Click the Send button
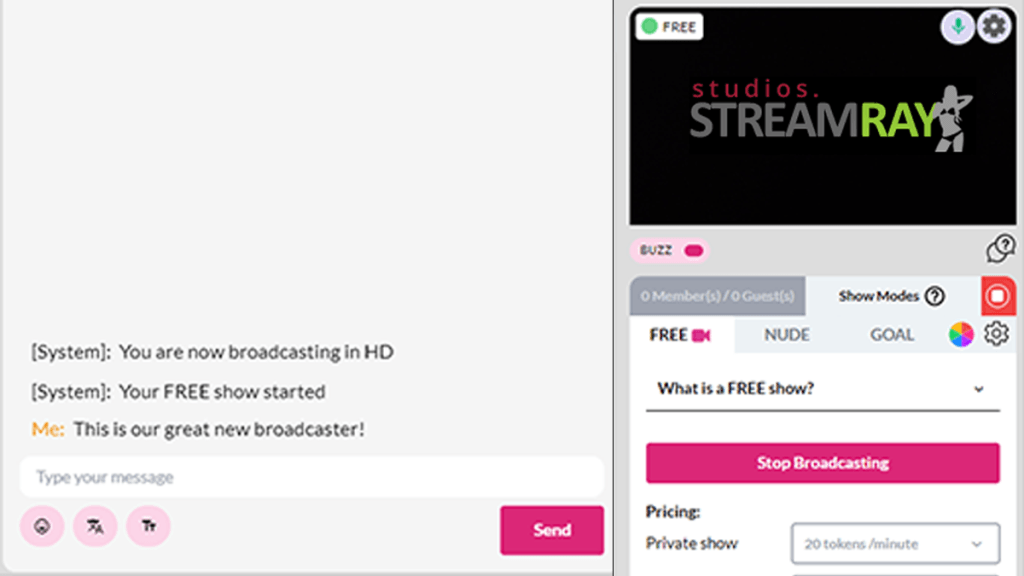This screenshot has height=576, width=1024. (552, 530)
